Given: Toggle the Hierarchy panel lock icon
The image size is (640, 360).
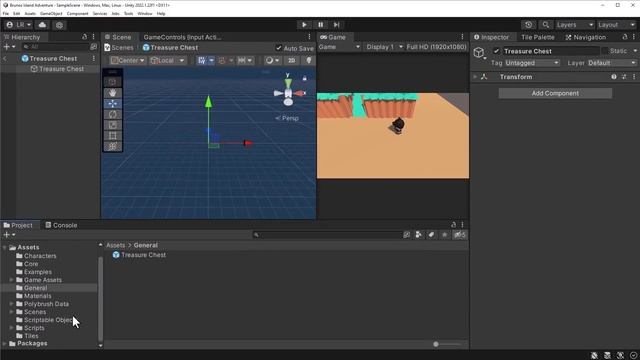Looking at the screenshot, I should [84, 37].
